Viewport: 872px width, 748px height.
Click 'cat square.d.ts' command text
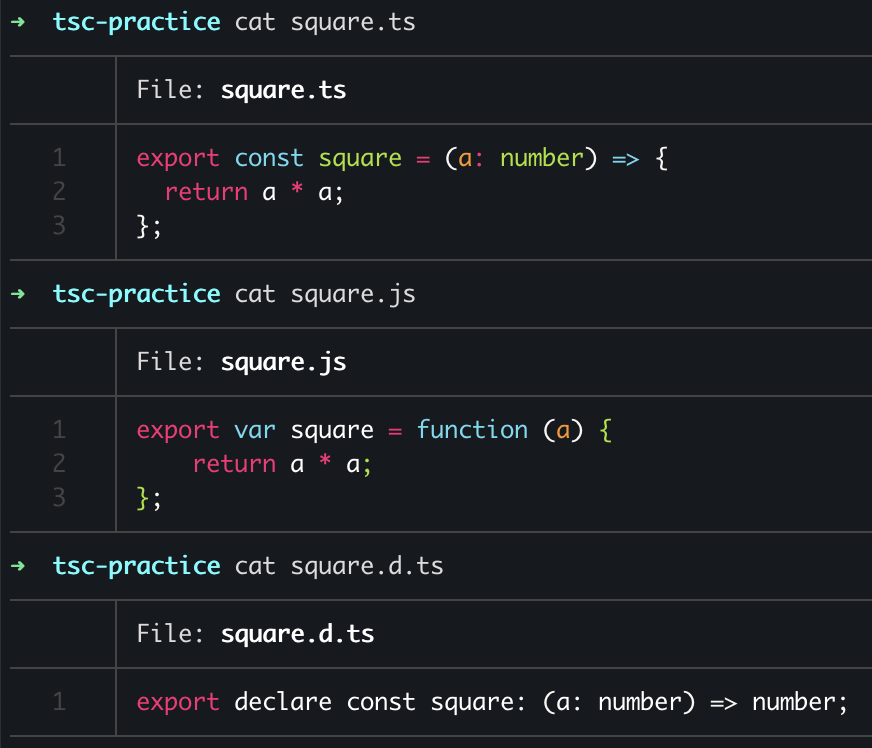point(339,566)
